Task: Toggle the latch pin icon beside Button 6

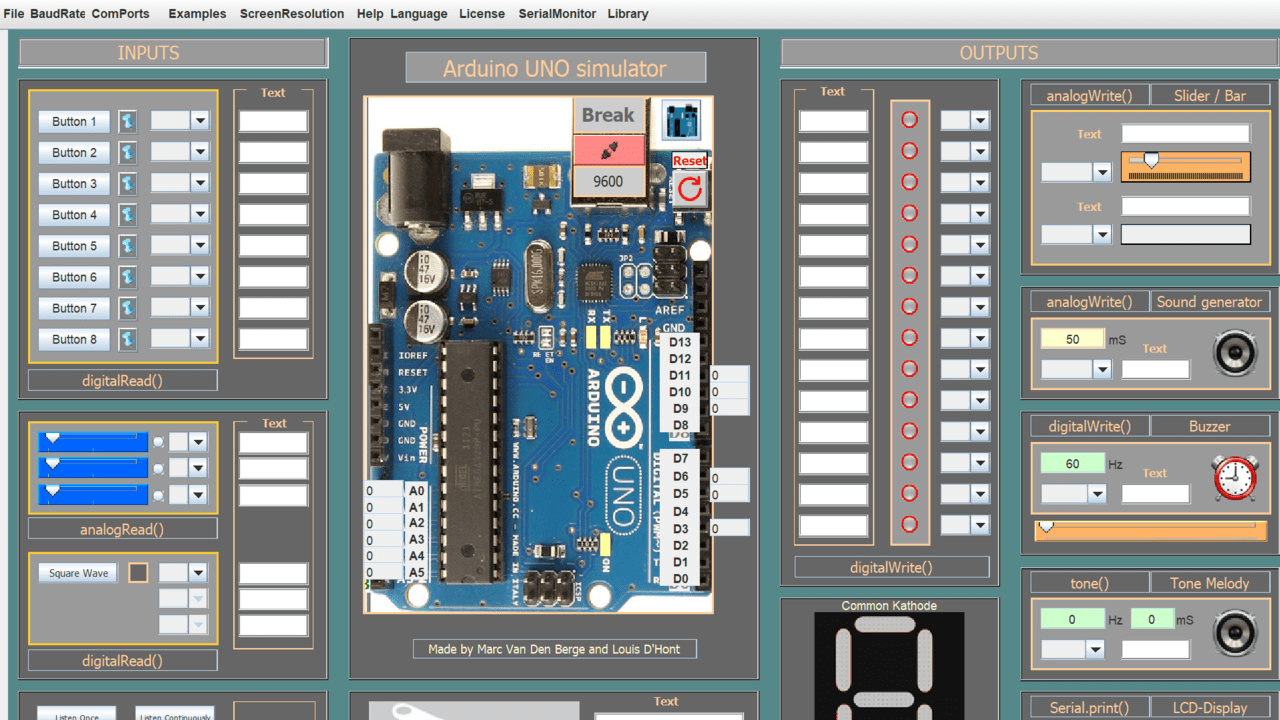Action: [127, 276]
